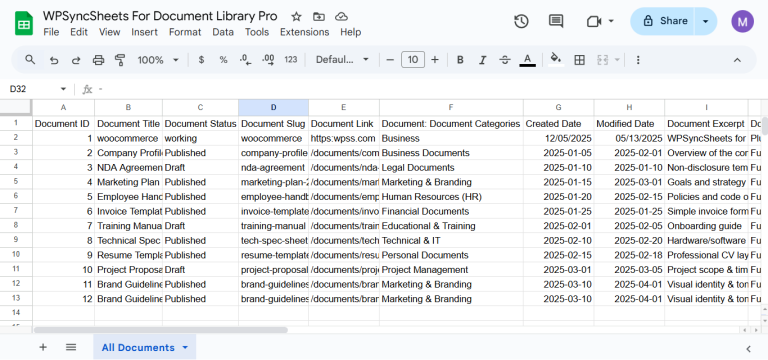Click the font size input field
768x360 pixels.
point(413,60)
